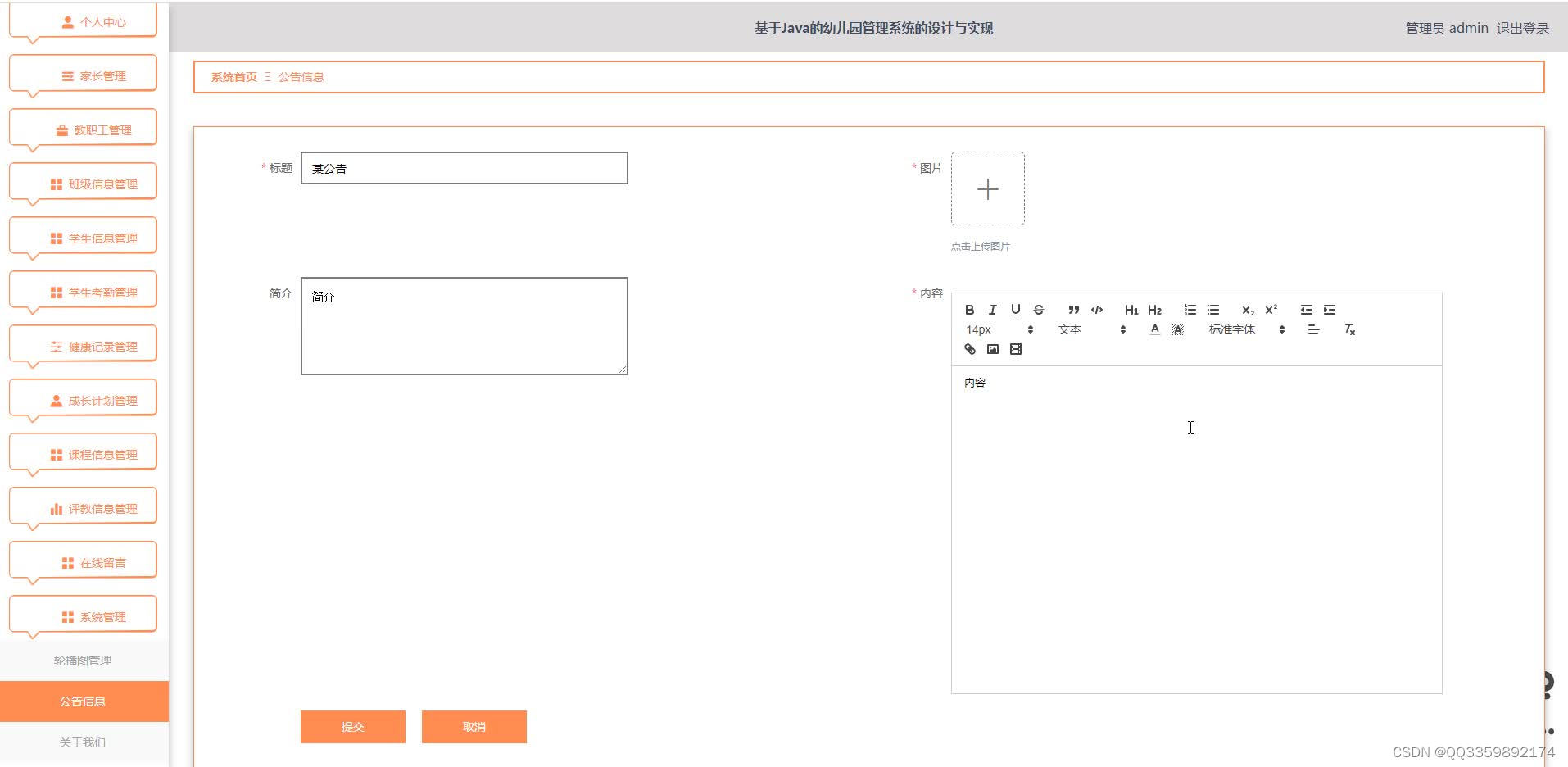Log out via 退出登录 link
Image resolution: width=1568 pixels, height=767 pixels.
(1523, 28)
